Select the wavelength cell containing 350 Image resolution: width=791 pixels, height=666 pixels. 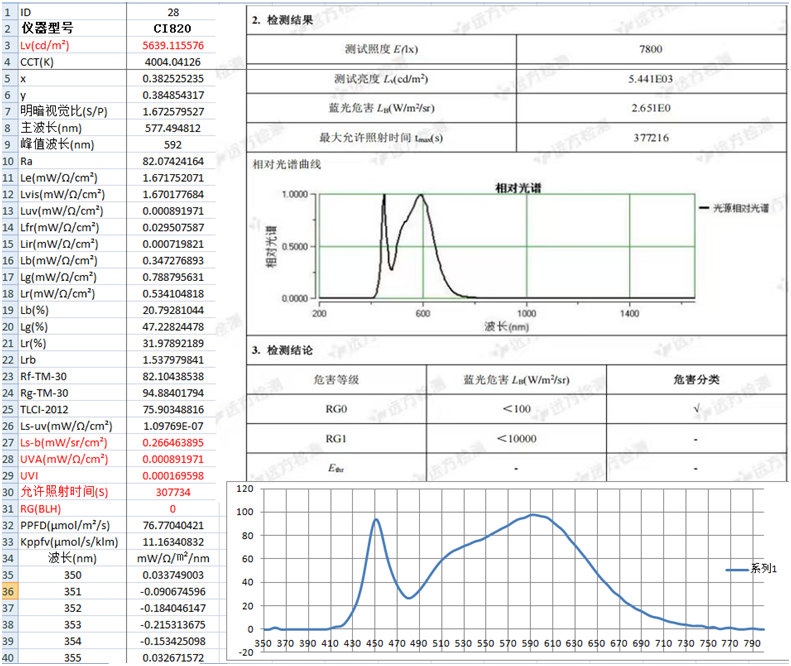coord(70,575)
